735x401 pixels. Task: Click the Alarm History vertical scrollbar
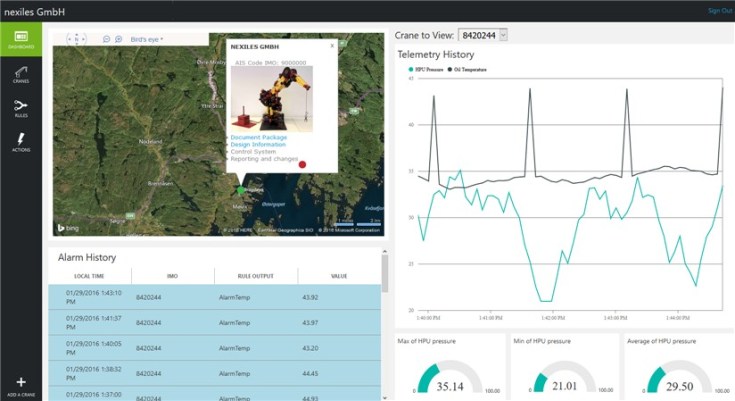coord(385,320)
